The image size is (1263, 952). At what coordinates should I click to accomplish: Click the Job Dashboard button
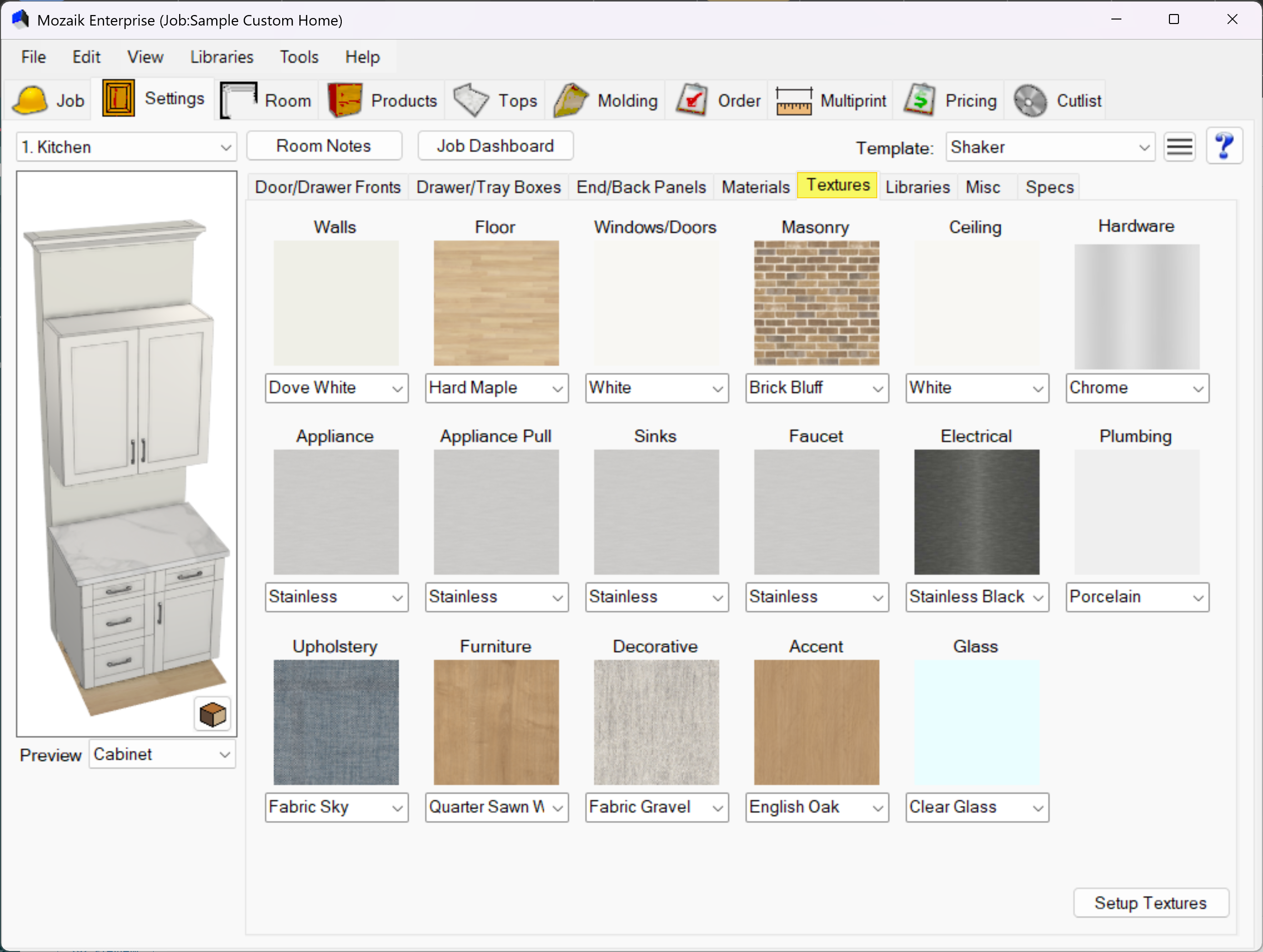pyautogui.click(x=495, y=146)
